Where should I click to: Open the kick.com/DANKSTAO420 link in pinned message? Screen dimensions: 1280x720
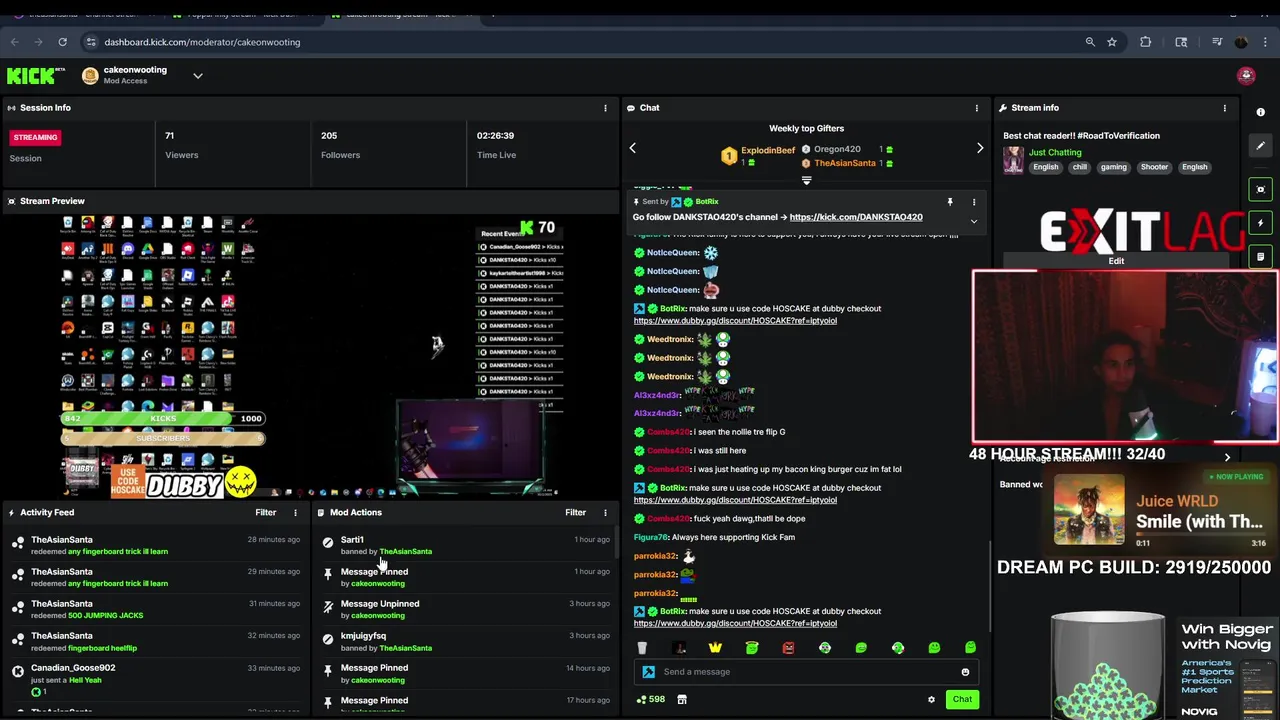(856, 217)
